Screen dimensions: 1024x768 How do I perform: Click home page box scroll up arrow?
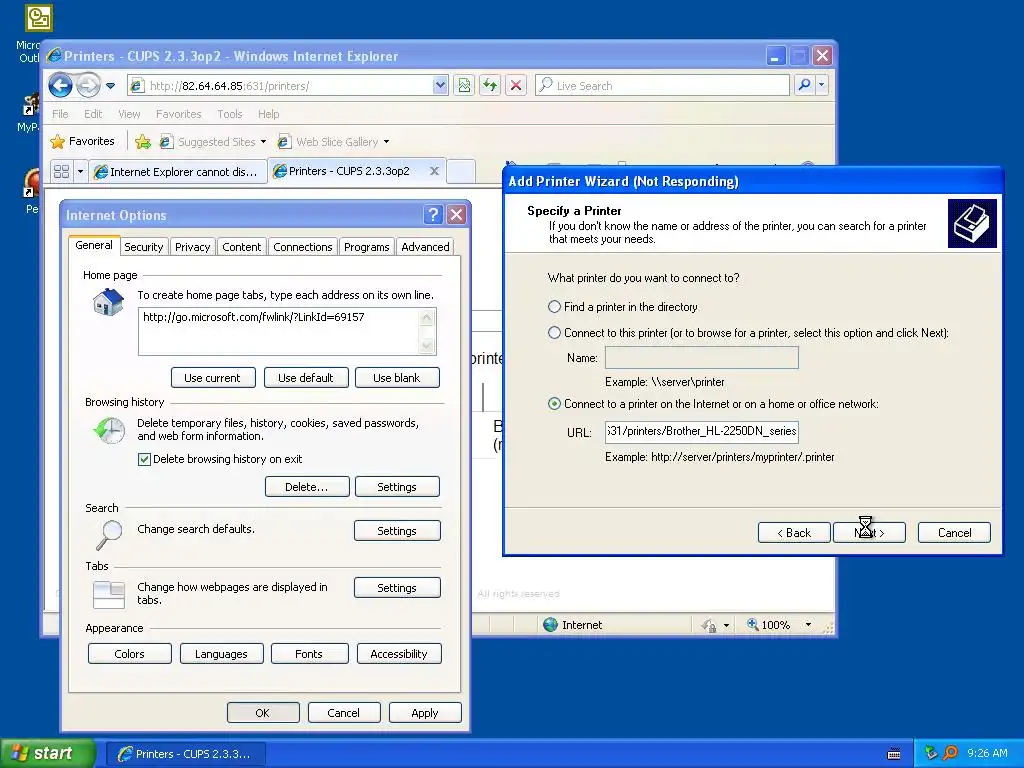click(x=427, y=318)
